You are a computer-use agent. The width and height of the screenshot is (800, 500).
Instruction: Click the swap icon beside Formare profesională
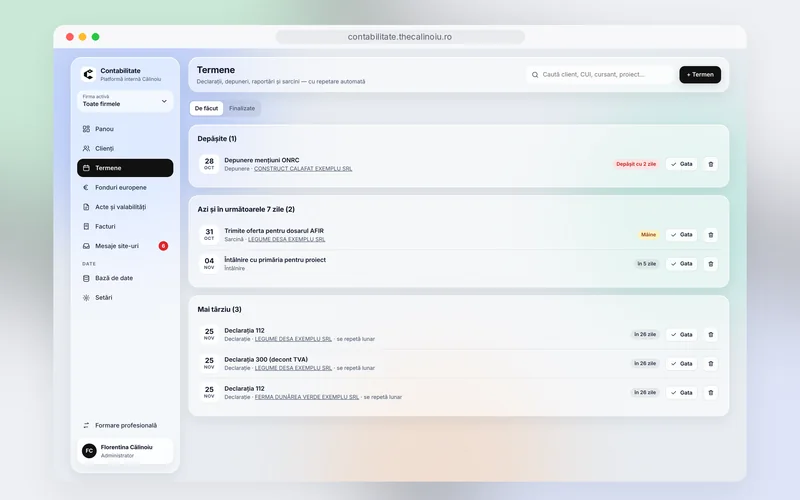pyautogui.click(x=86, y=425)
